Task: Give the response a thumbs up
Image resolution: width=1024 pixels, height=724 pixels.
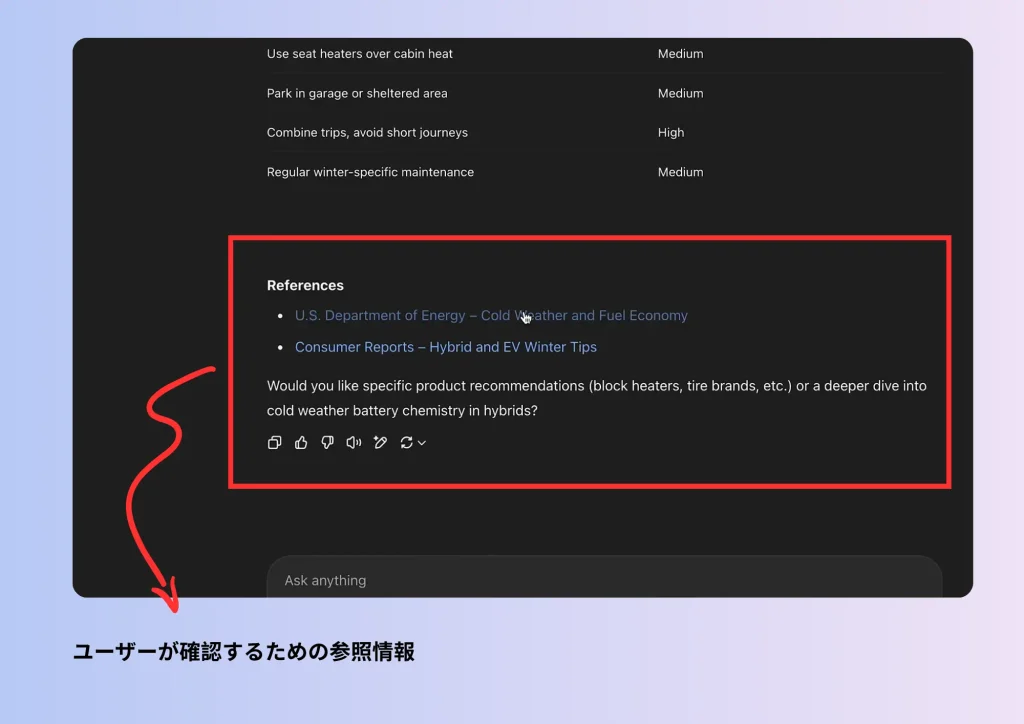Action: pos(301,443)
